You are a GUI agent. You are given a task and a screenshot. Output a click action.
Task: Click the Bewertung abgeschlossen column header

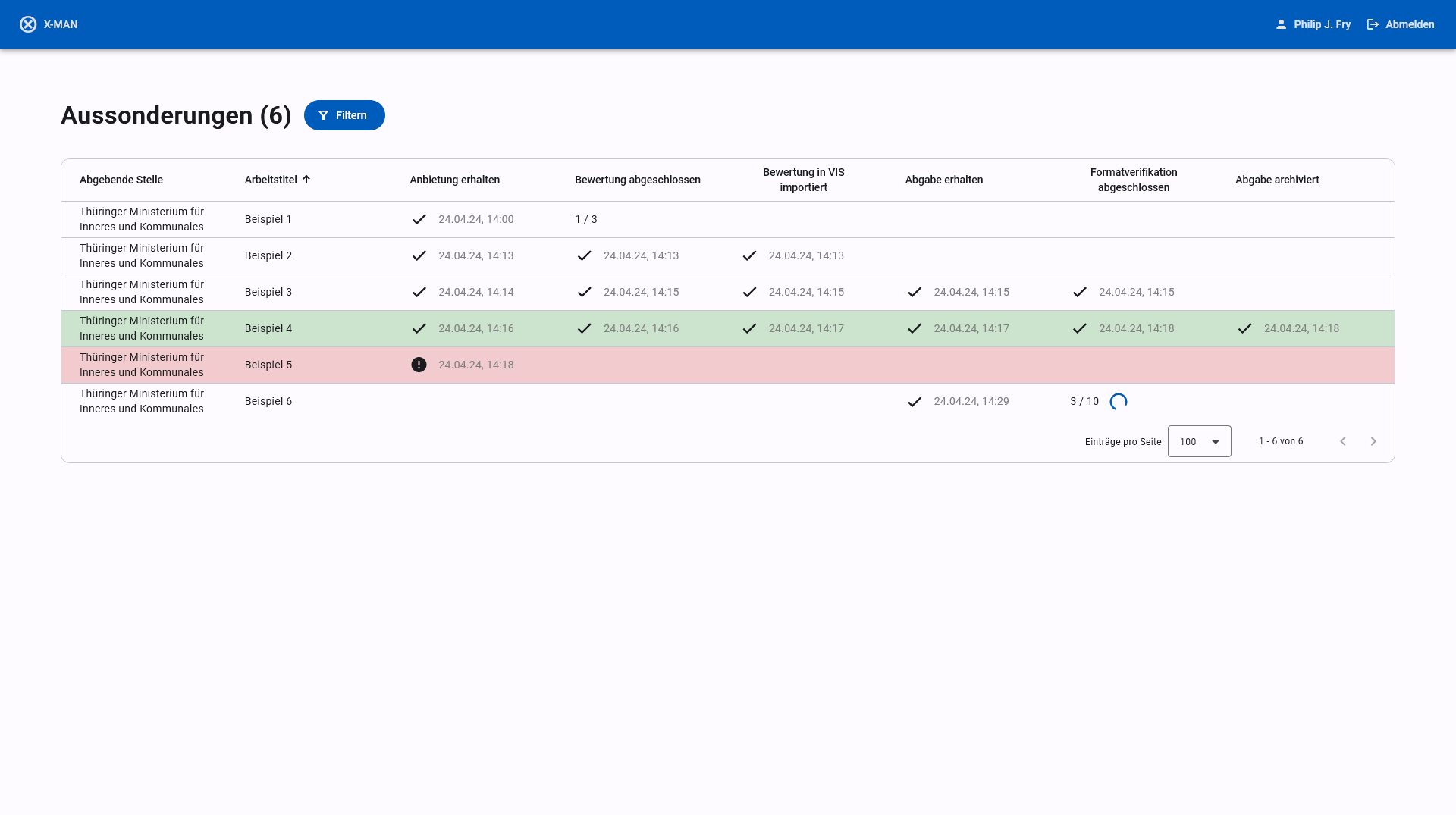click(638, 180)
